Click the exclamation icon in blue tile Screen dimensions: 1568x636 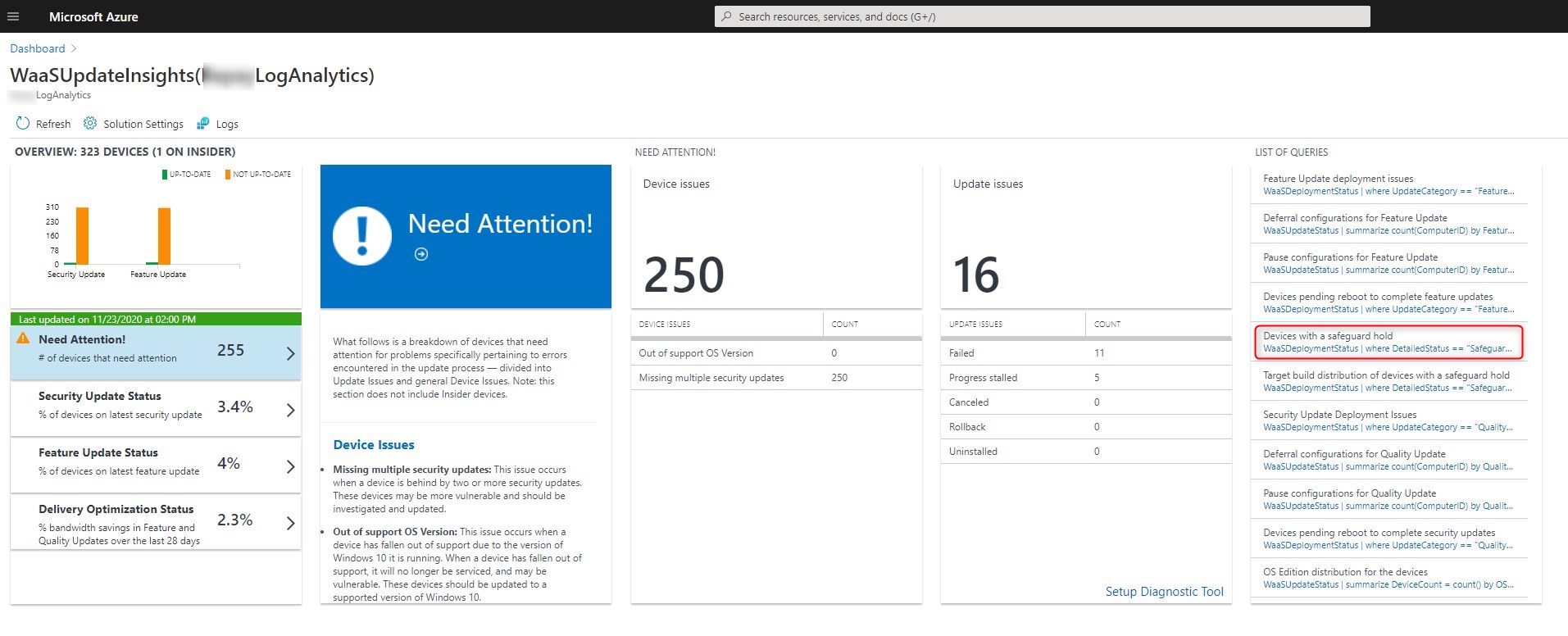point(362,236)
